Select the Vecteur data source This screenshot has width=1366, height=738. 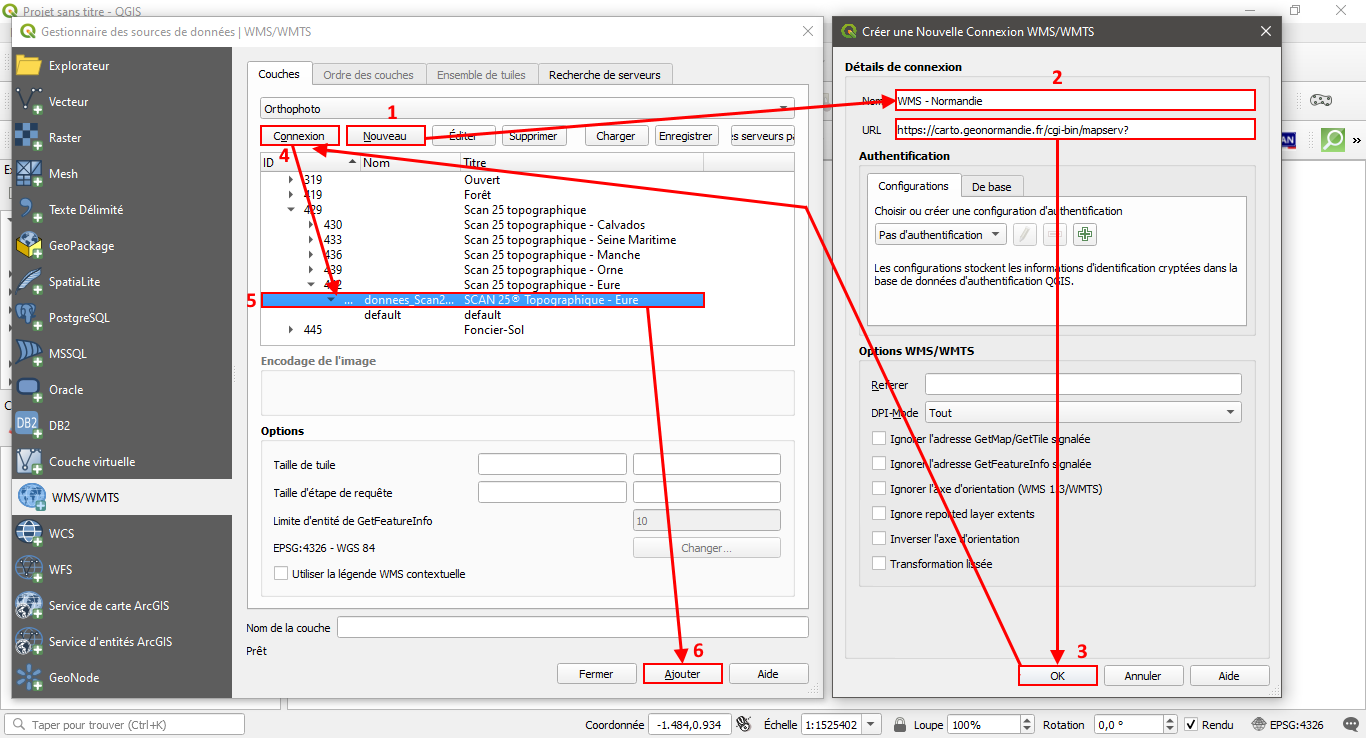pos(122,102)
